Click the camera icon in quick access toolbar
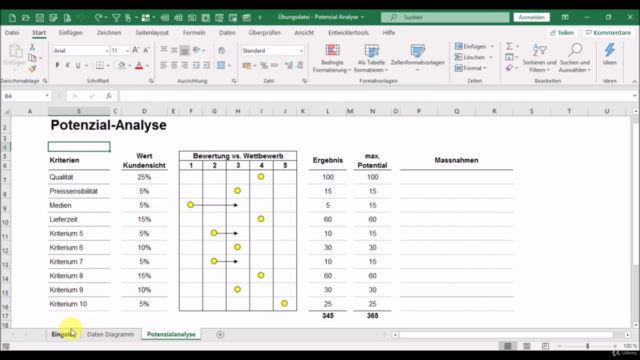The width and height of the screenshot is (640, 360). (192, 18)
